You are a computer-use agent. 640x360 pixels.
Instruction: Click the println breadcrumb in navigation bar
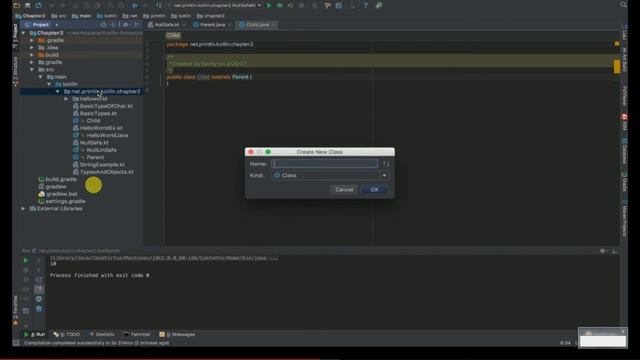(154, 16)
